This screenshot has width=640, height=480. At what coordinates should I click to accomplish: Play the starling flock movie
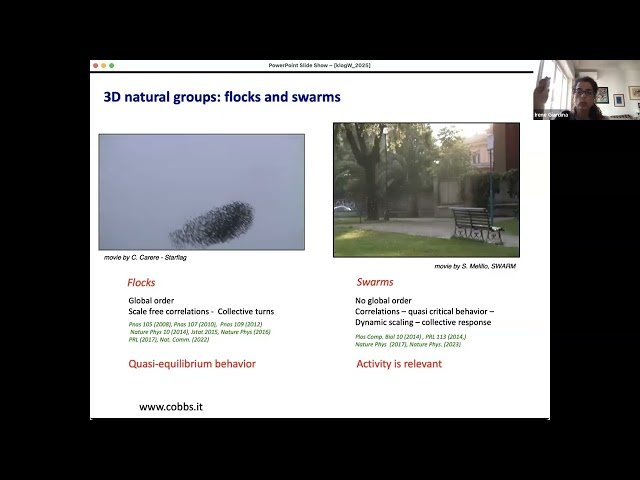201,192
